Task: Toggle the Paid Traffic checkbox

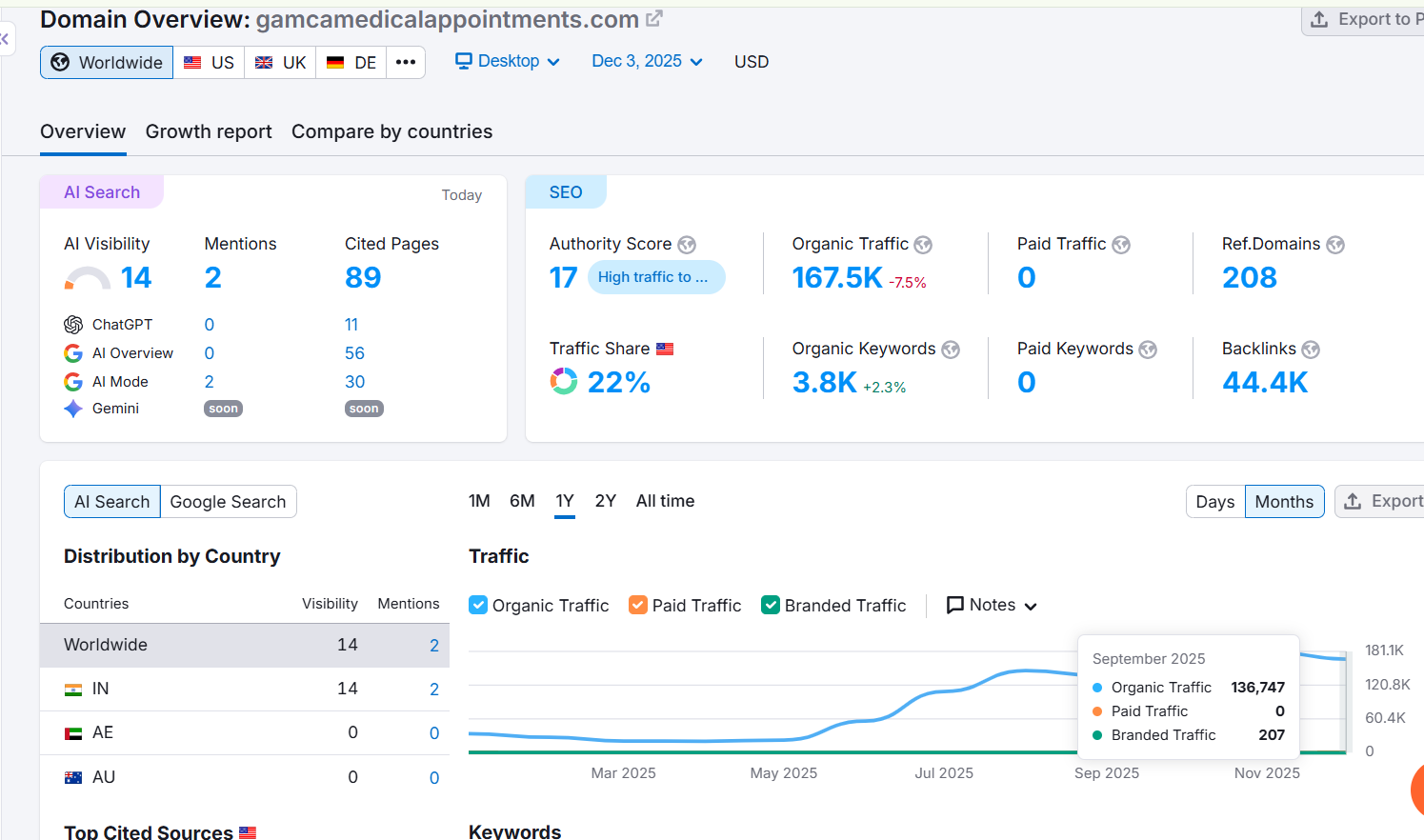Action: 638,605
